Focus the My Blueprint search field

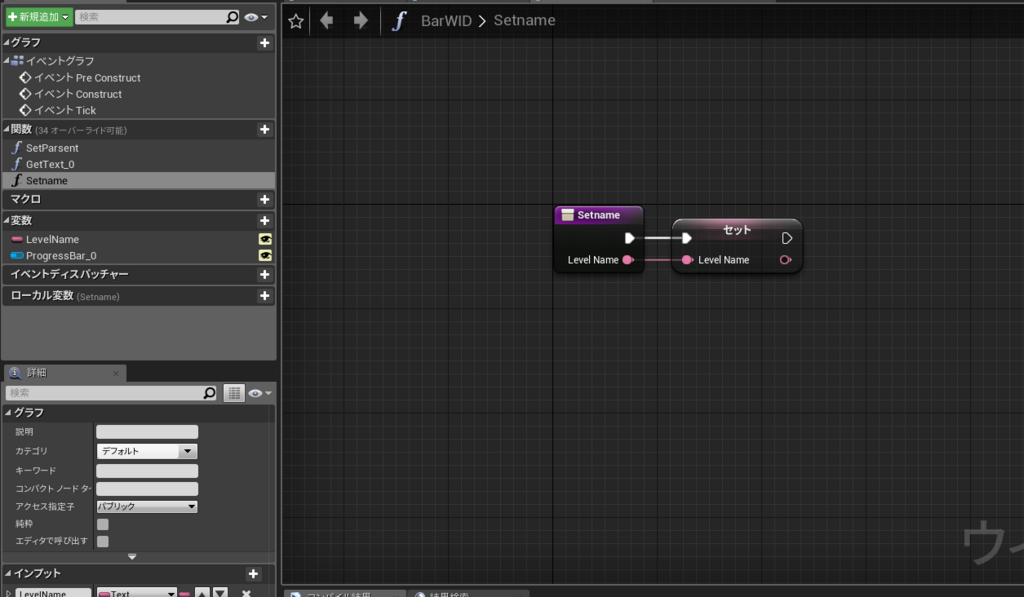point(150,17)
